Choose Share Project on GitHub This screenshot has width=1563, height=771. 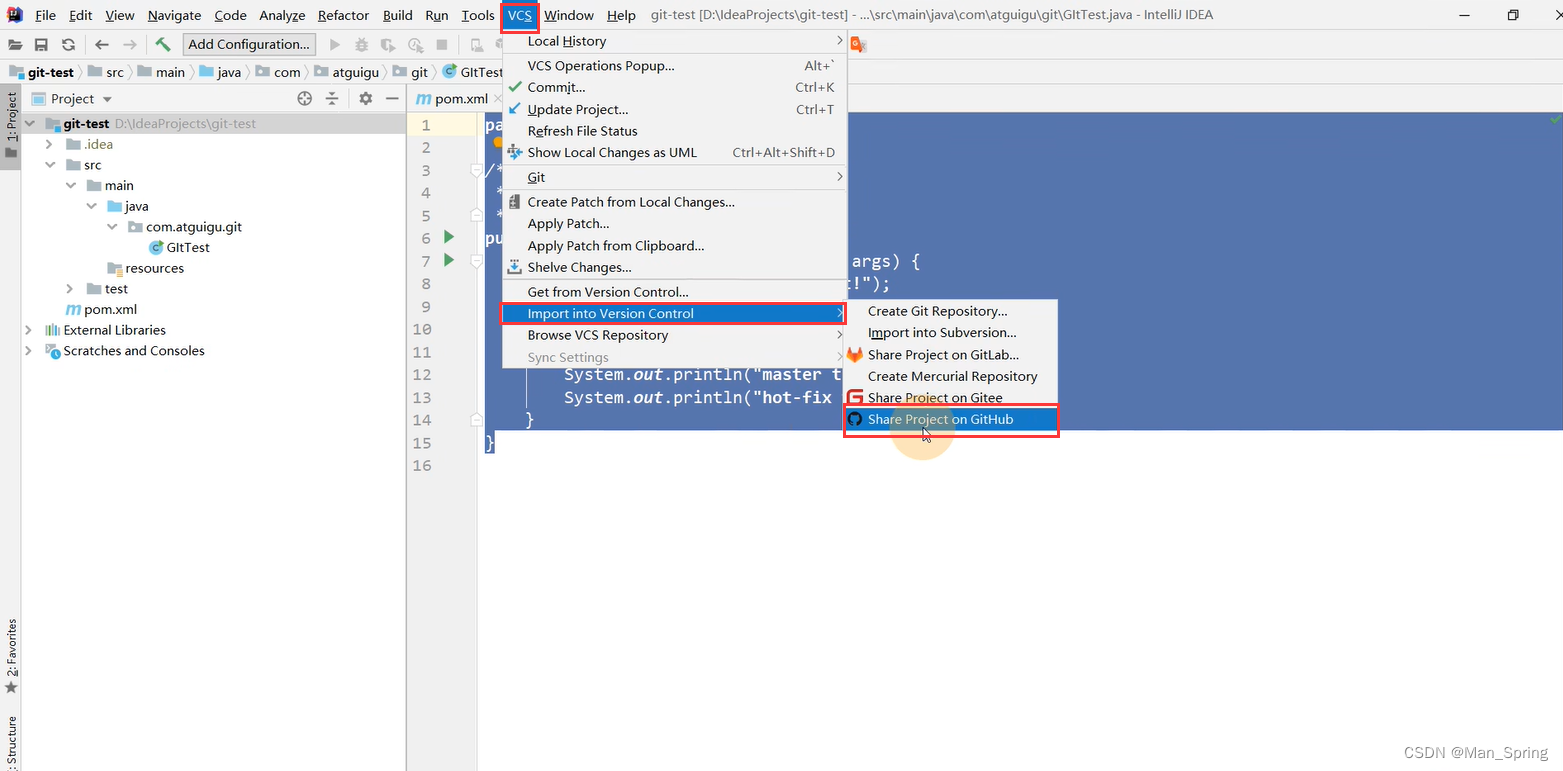pos(950,419)
